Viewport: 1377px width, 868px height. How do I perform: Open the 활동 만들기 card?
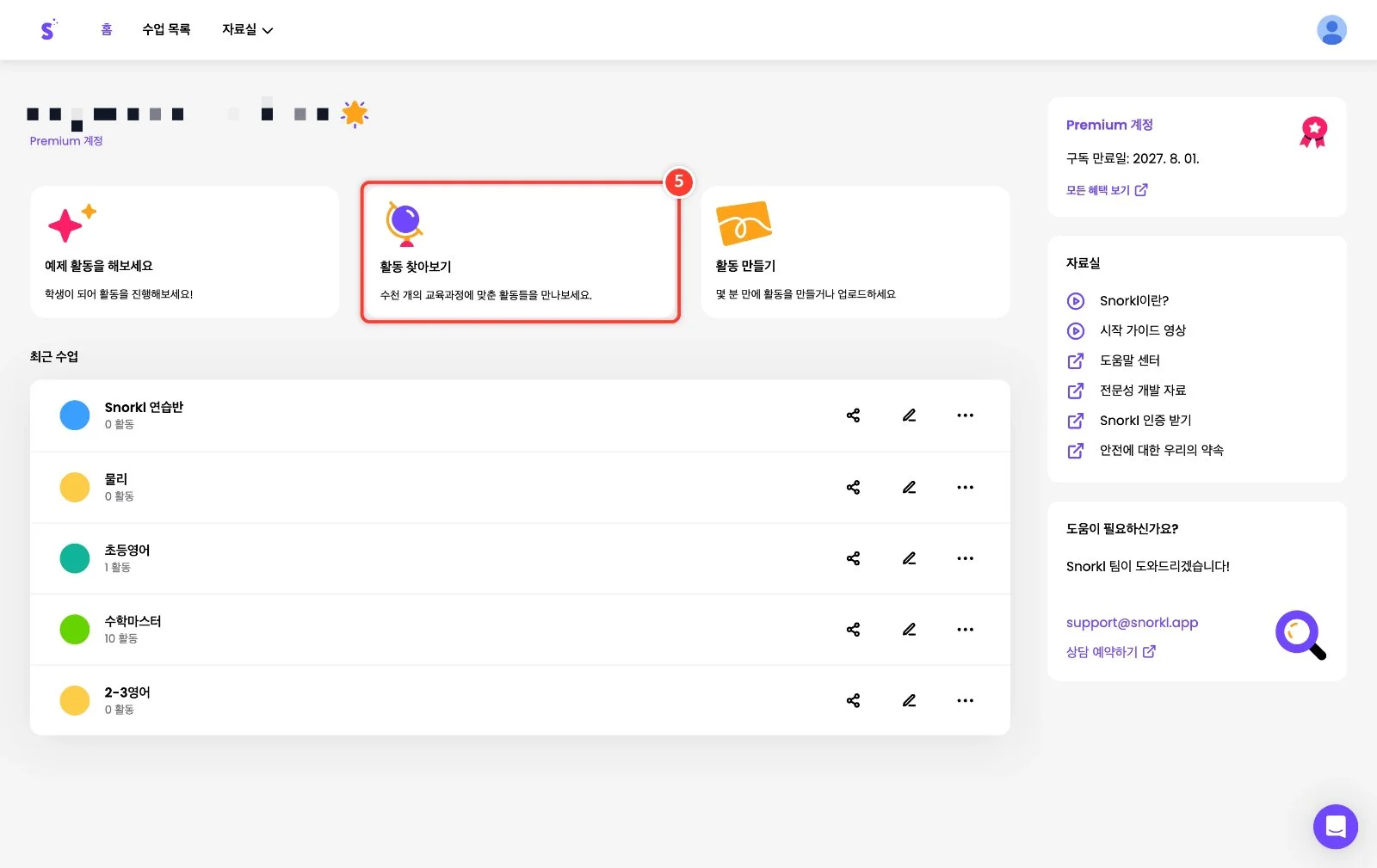coord(855,252)
